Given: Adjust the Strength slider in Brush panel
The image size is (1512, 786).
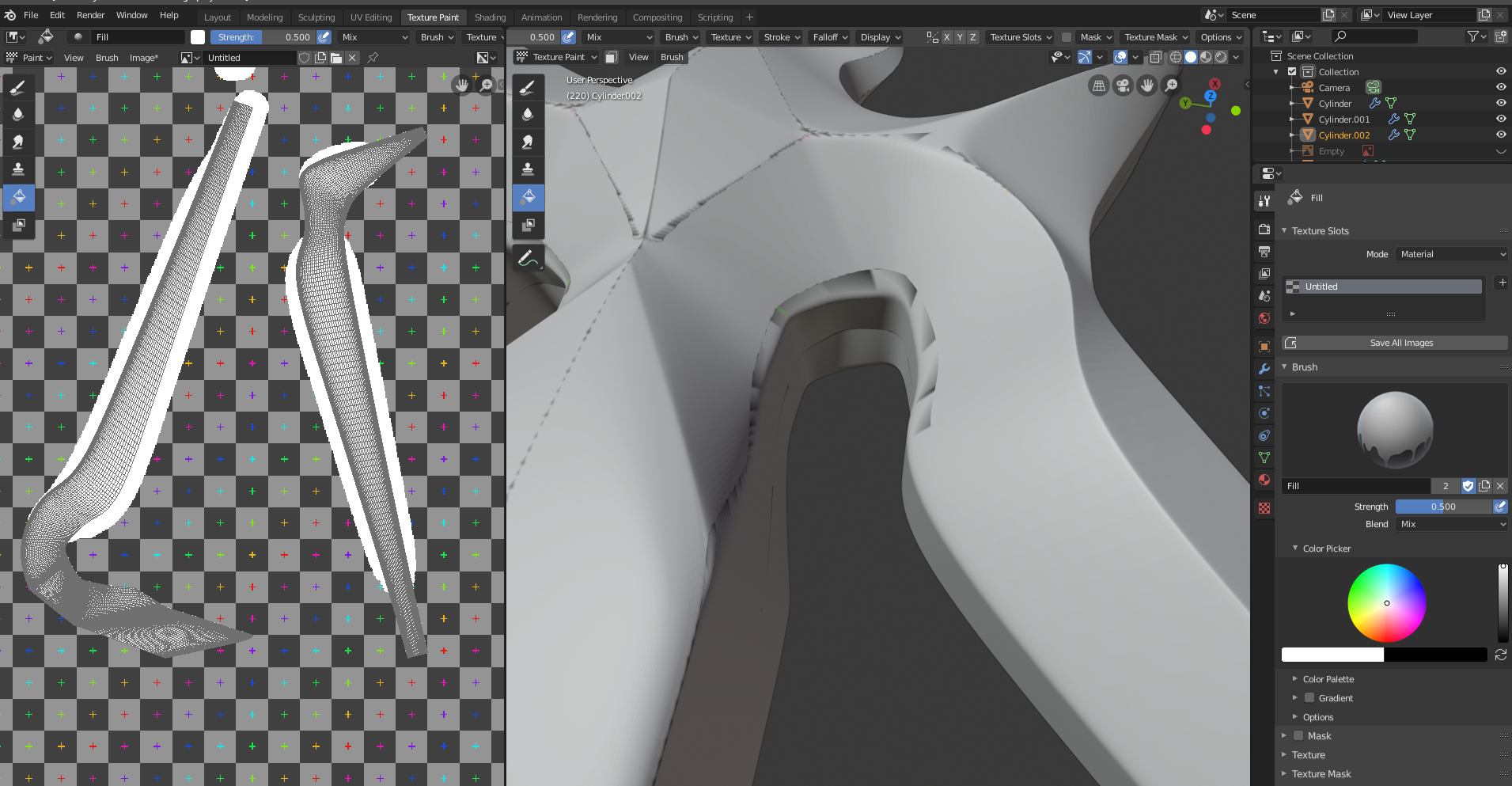Looking at the screenshot, I should point(1442,507).
